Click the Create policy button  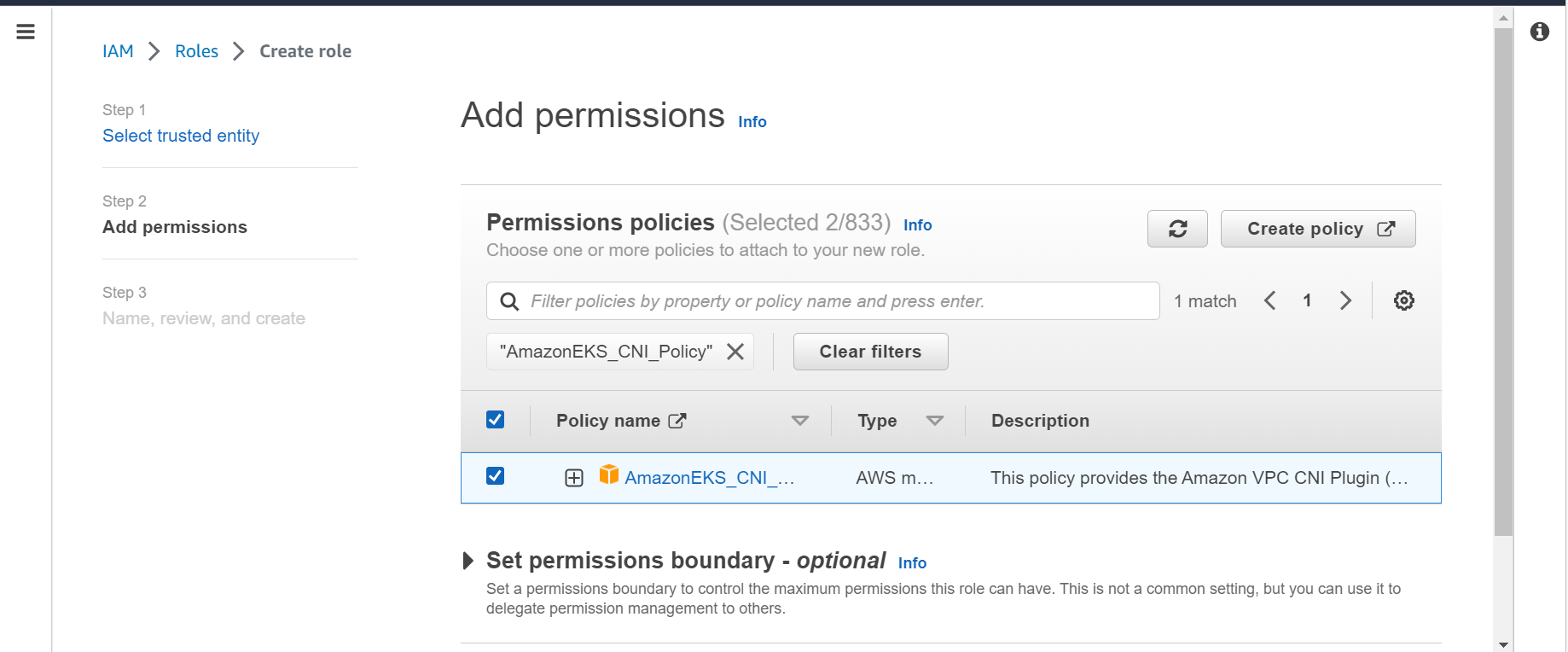coord(1318,229)
